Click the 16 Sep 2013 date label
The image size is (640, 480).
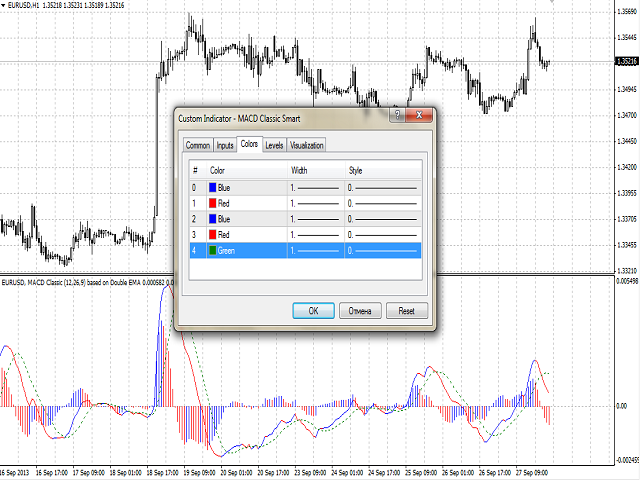click(15, 473)
